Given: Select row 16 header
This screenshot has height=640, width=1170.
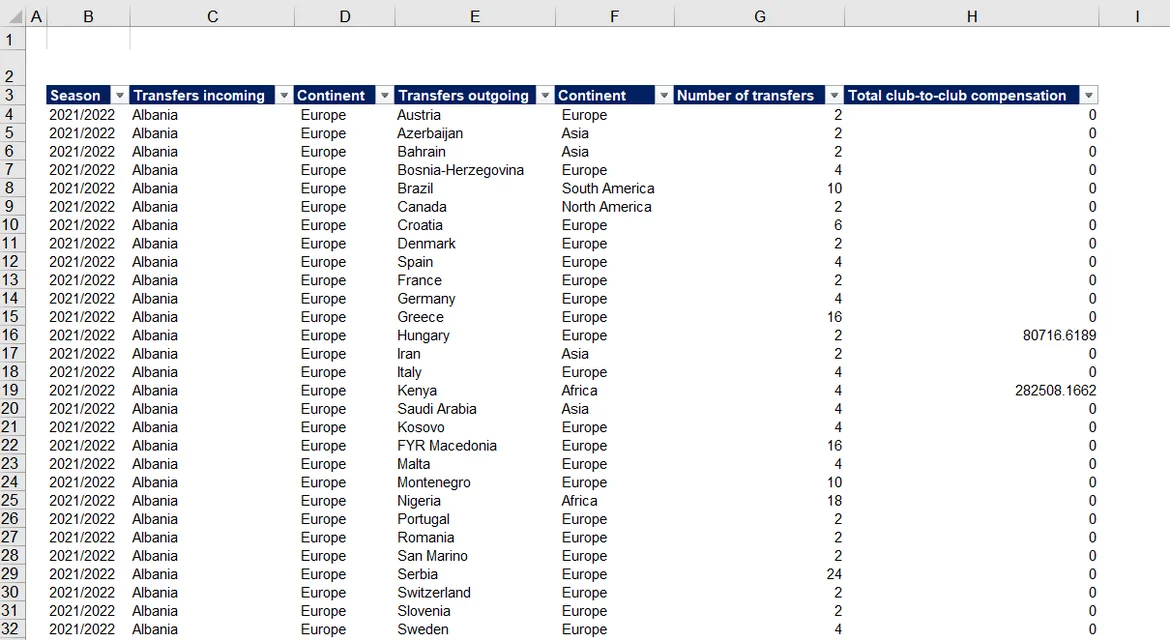Looking at the screenshot, I should [11, 335].
